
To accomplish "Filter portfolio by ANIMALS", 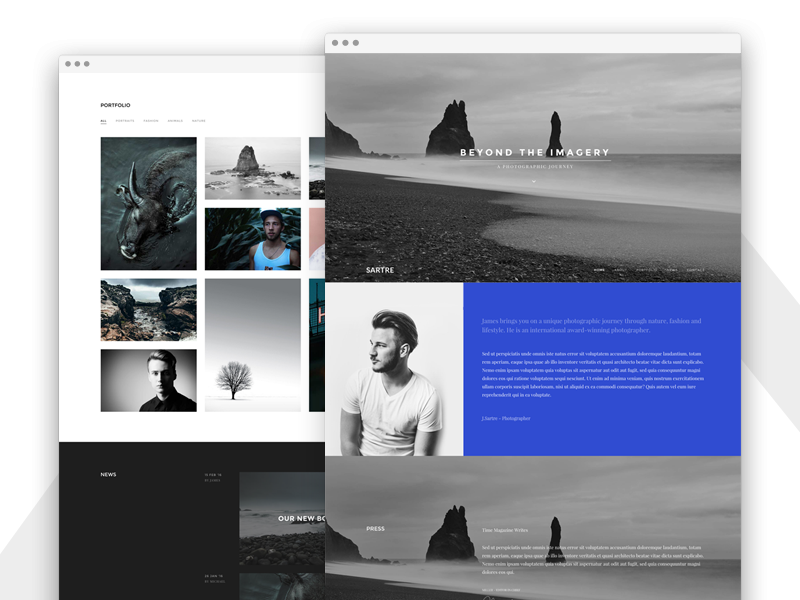I will (x=175, y=121).
